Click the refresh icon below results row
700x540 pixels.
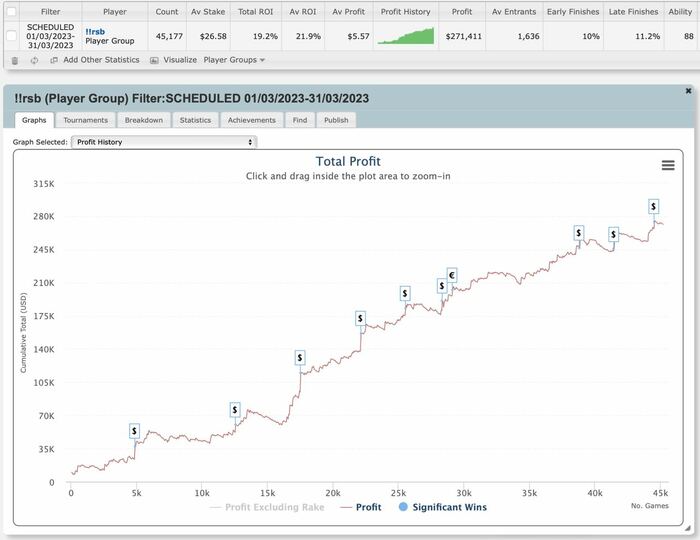(x=34, y=60)
